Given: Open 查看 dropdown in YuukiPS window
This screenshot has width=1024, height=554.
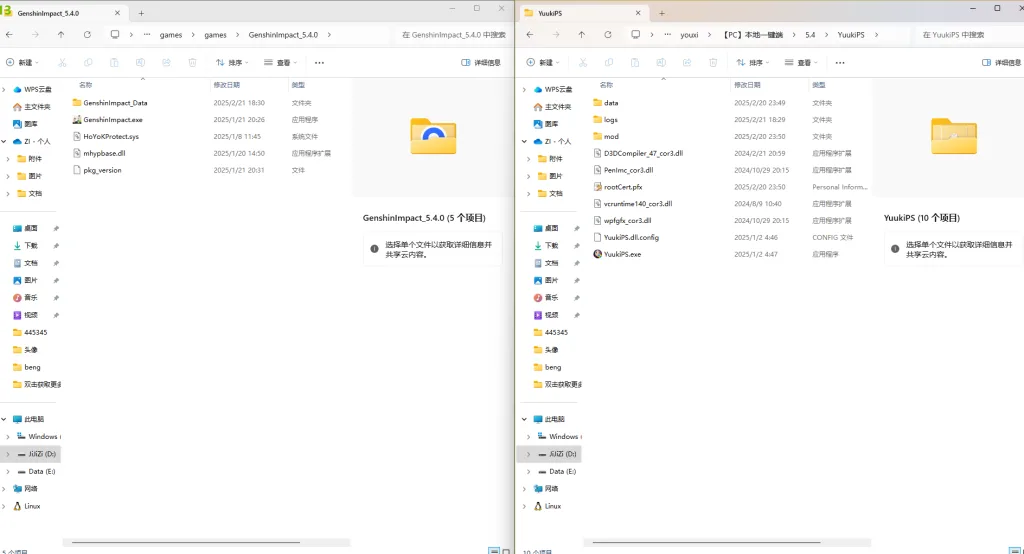Looking at the screenshot, I should coord(801,63).
